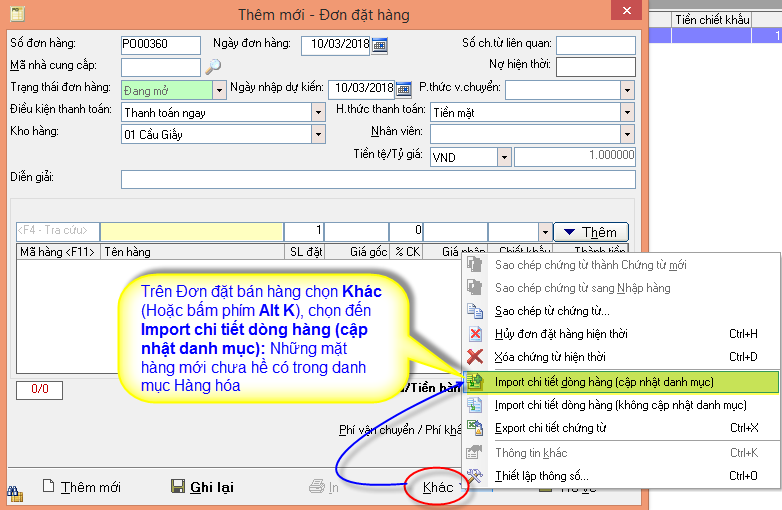Open calendar picker for Ngày nhập dự kiến
Viewport: 782px width, 510px height.
click(404, 89)
